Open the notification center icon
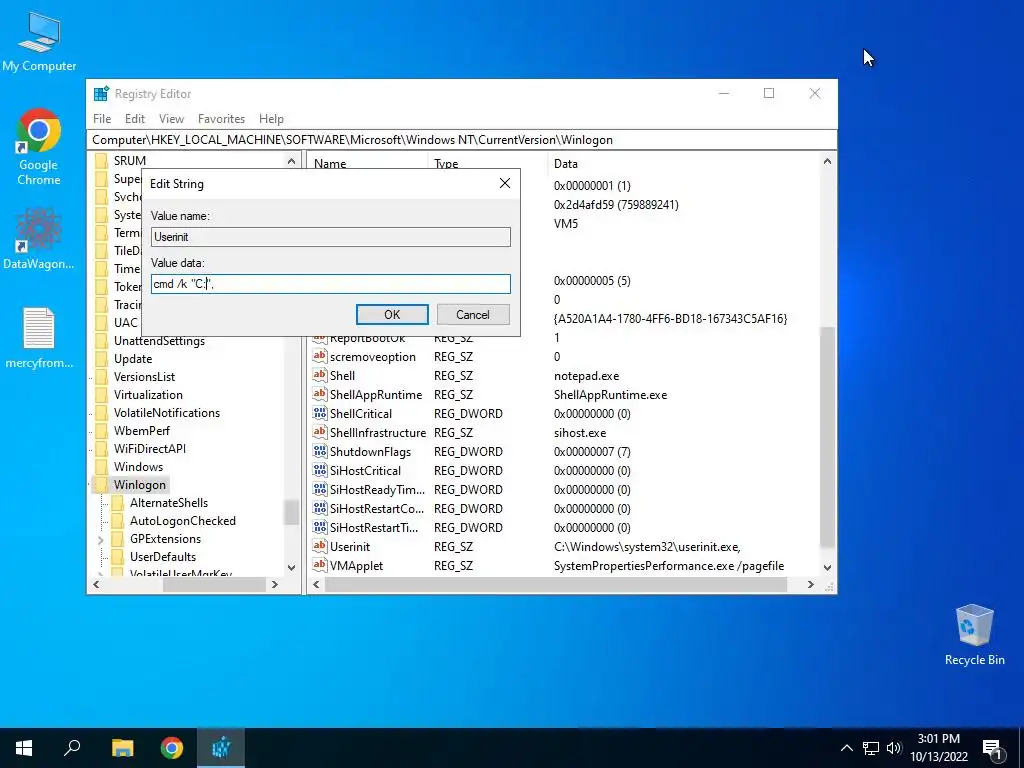 click(992, 749)
